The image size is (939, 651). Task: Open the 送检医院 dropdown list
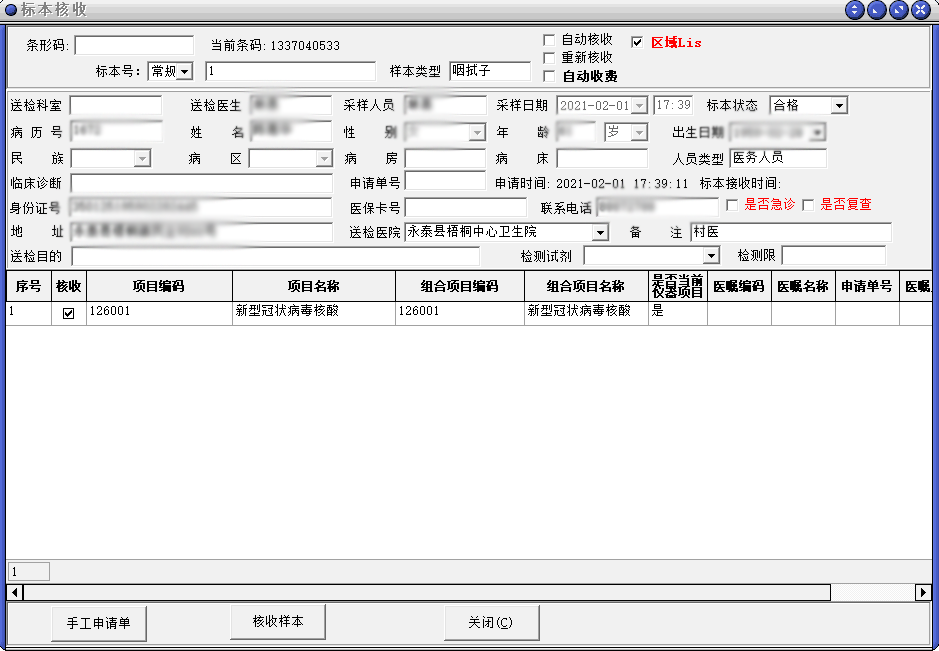(600, 233)
